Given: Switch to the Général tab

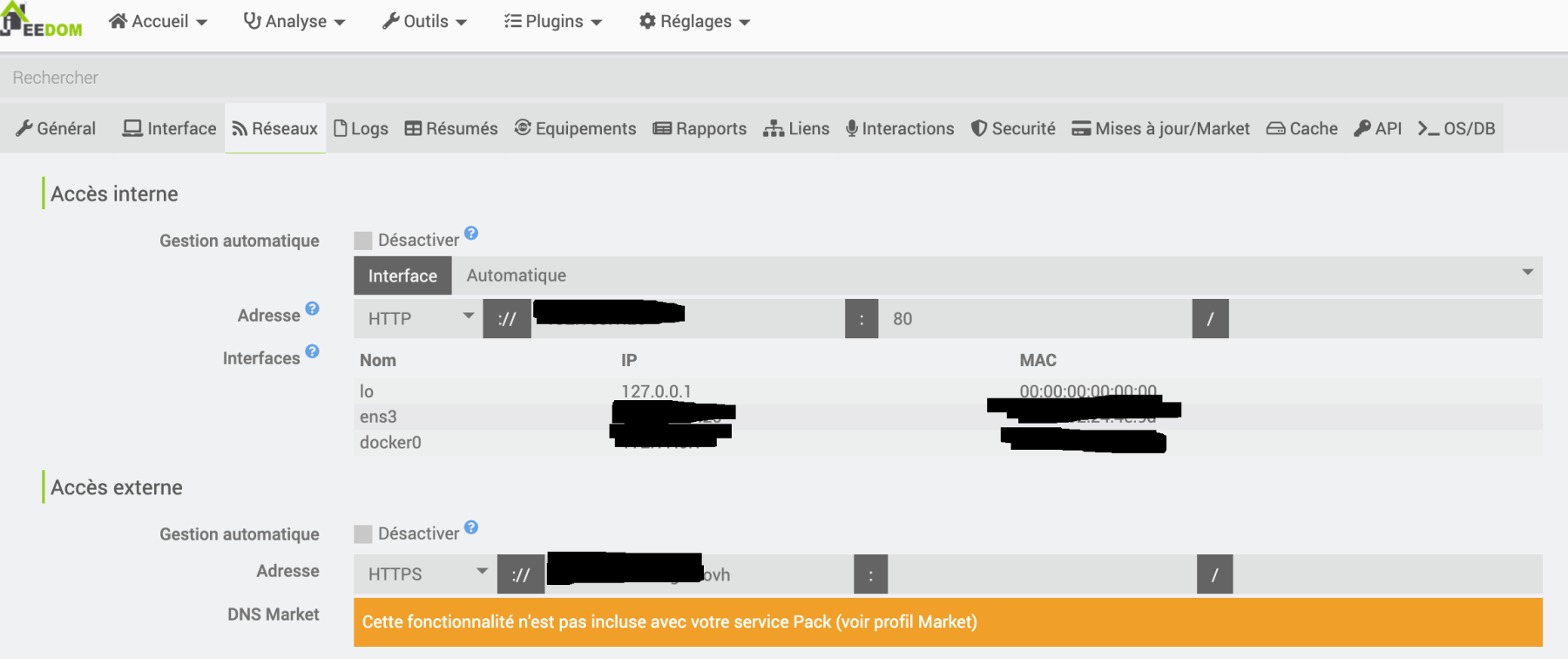Looking at the screenshot, I should (x=56, y=128).
